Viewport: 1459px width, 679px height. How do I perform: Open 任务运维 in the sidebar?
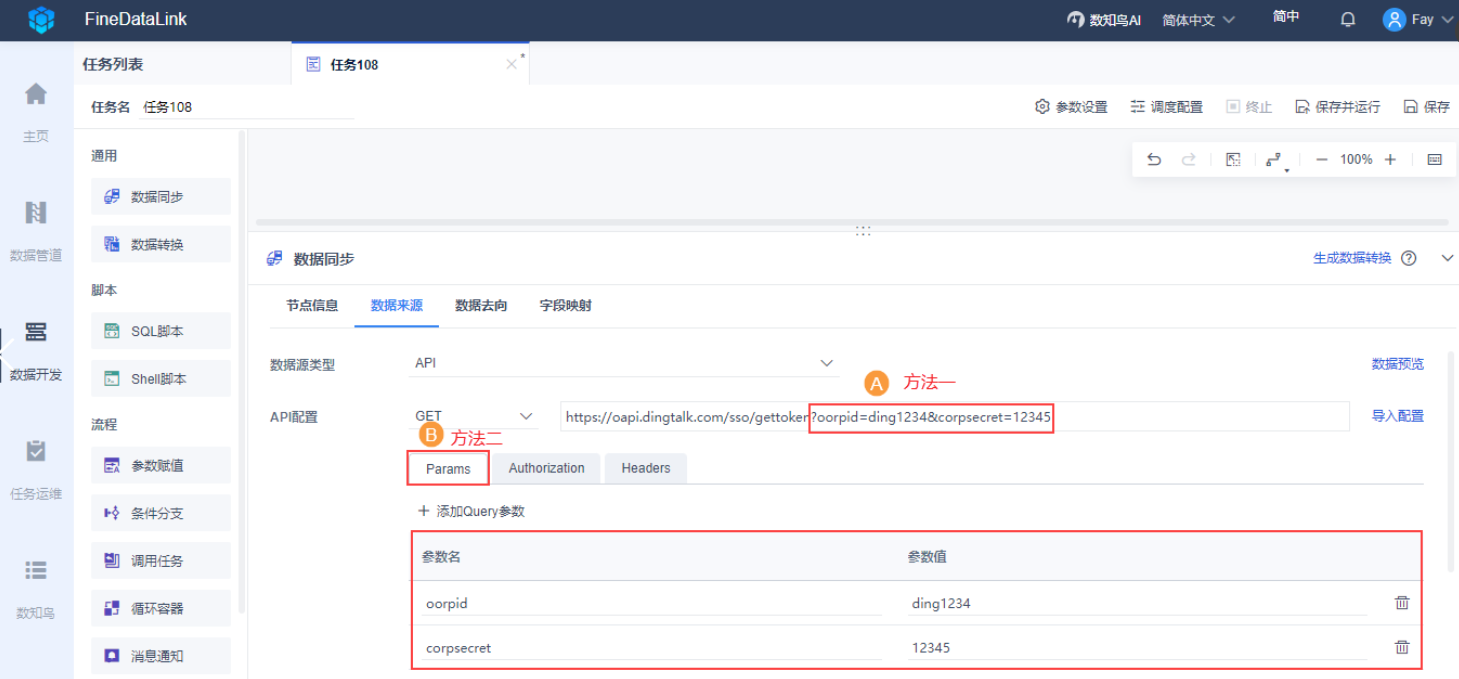[36, 468]
